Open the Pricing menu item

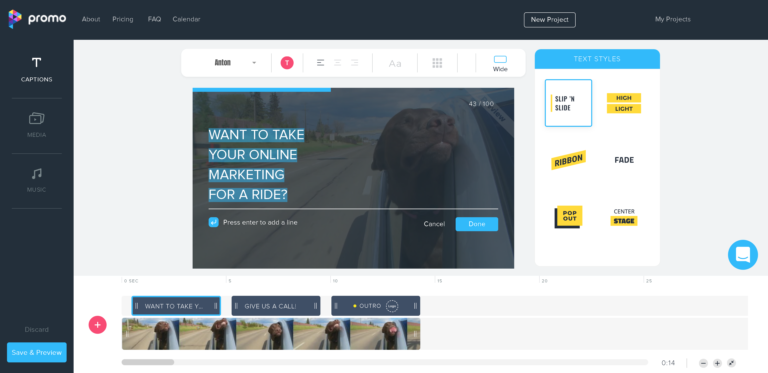pyautogui.click(x=122, y=19)
